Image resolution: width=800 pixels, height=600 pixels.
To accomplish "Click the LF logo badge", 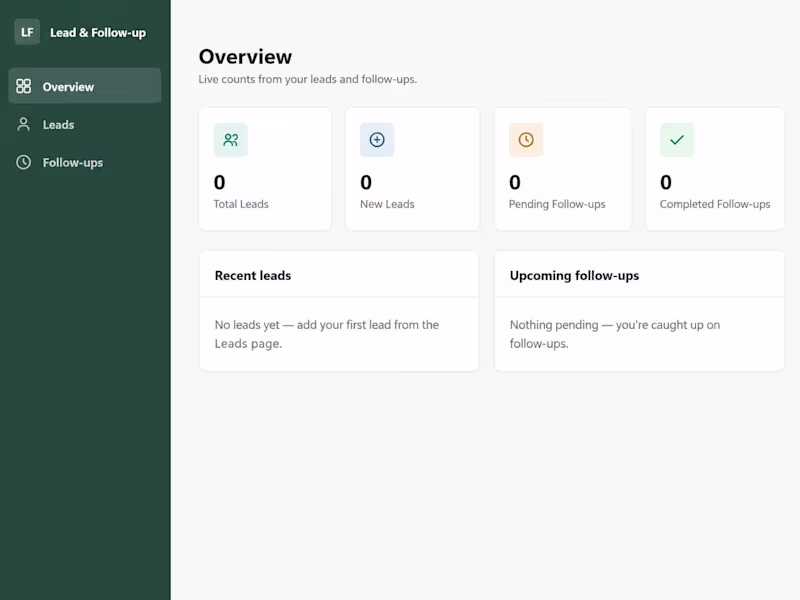I will coord(27,32).
